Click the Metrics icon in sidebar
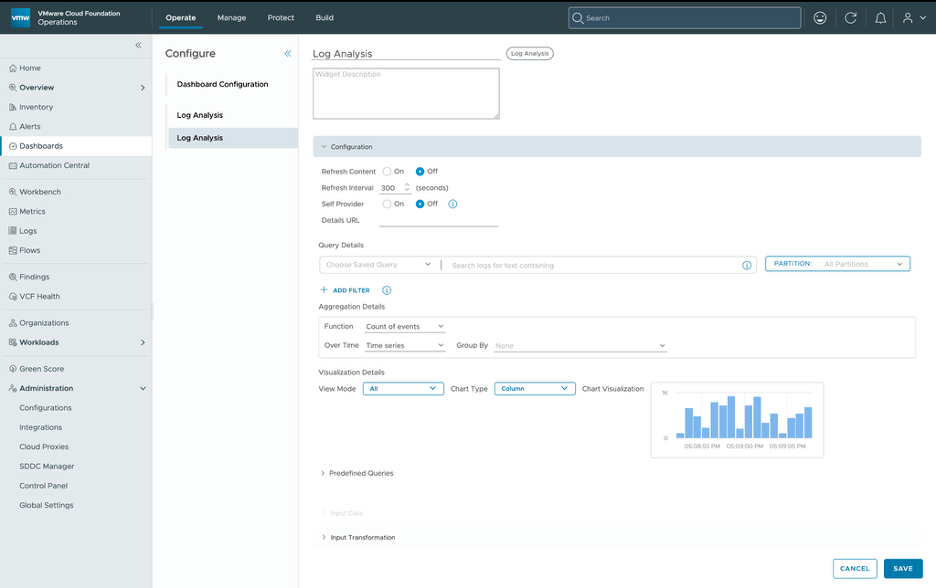 point(13,211)
